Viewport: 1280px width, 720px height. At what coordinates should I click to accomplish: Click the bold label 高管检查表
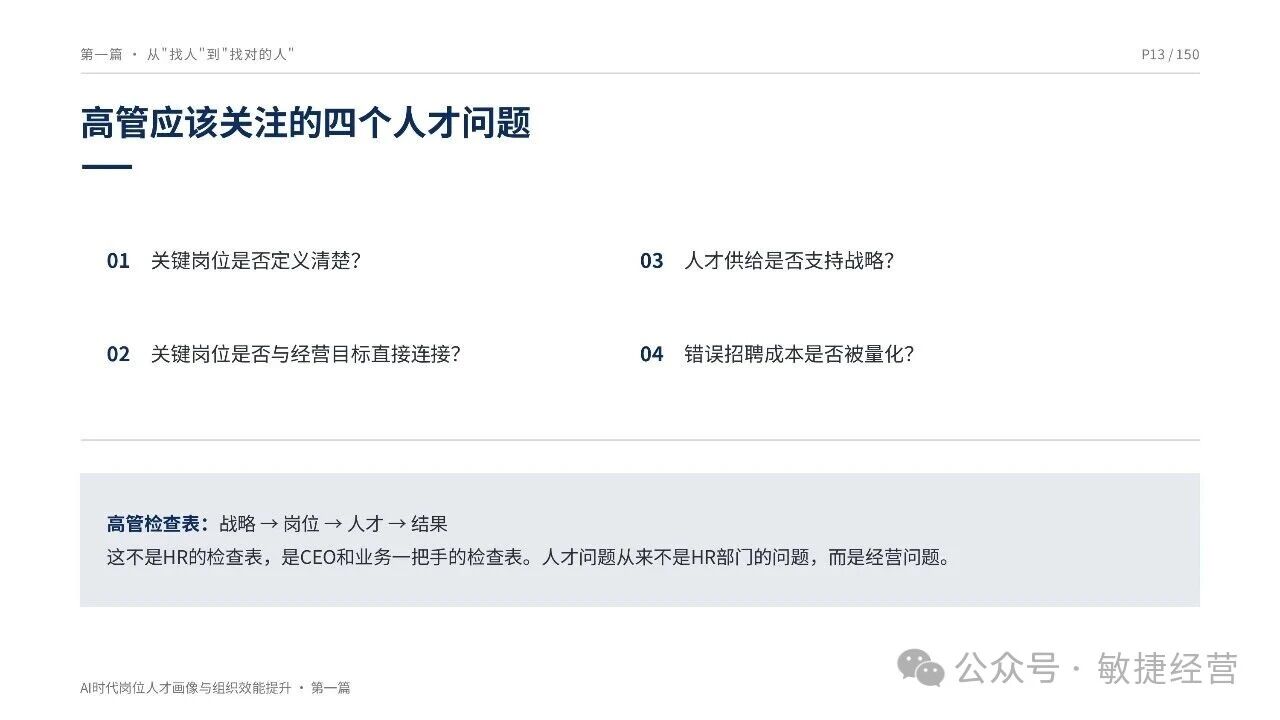158,523
